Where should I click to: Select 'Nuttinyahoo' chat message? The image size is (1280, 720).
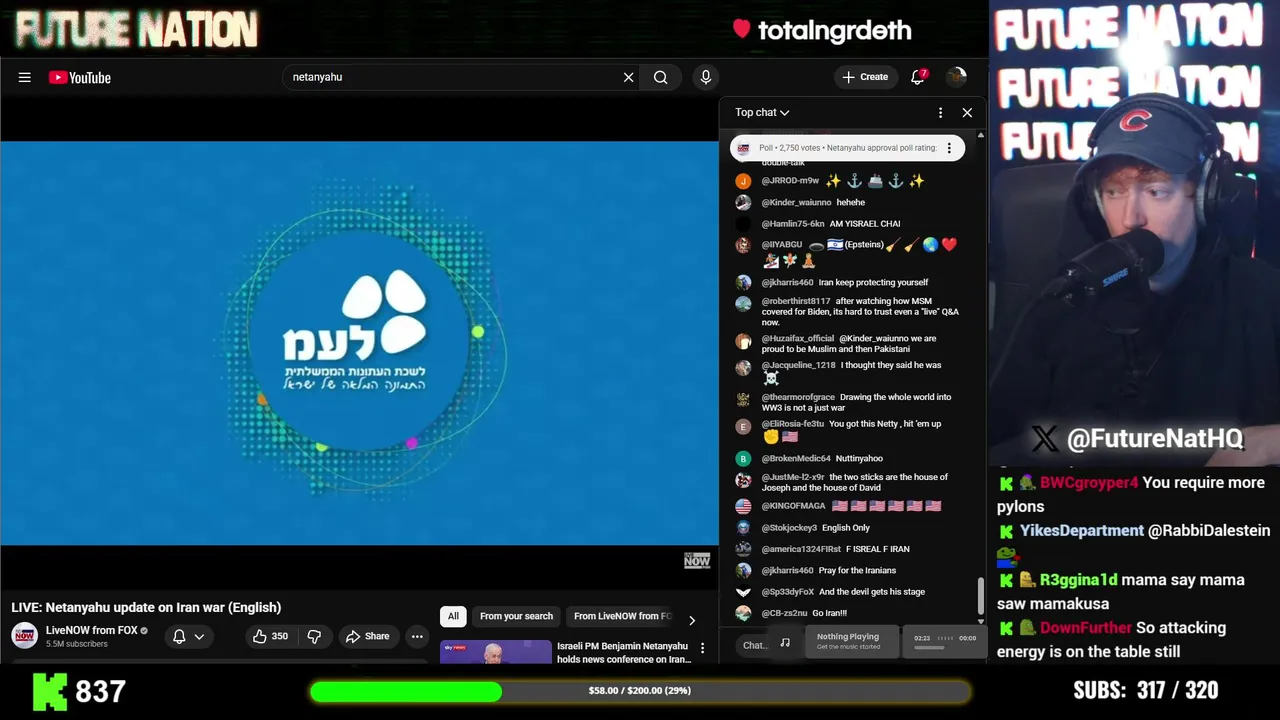859,459
